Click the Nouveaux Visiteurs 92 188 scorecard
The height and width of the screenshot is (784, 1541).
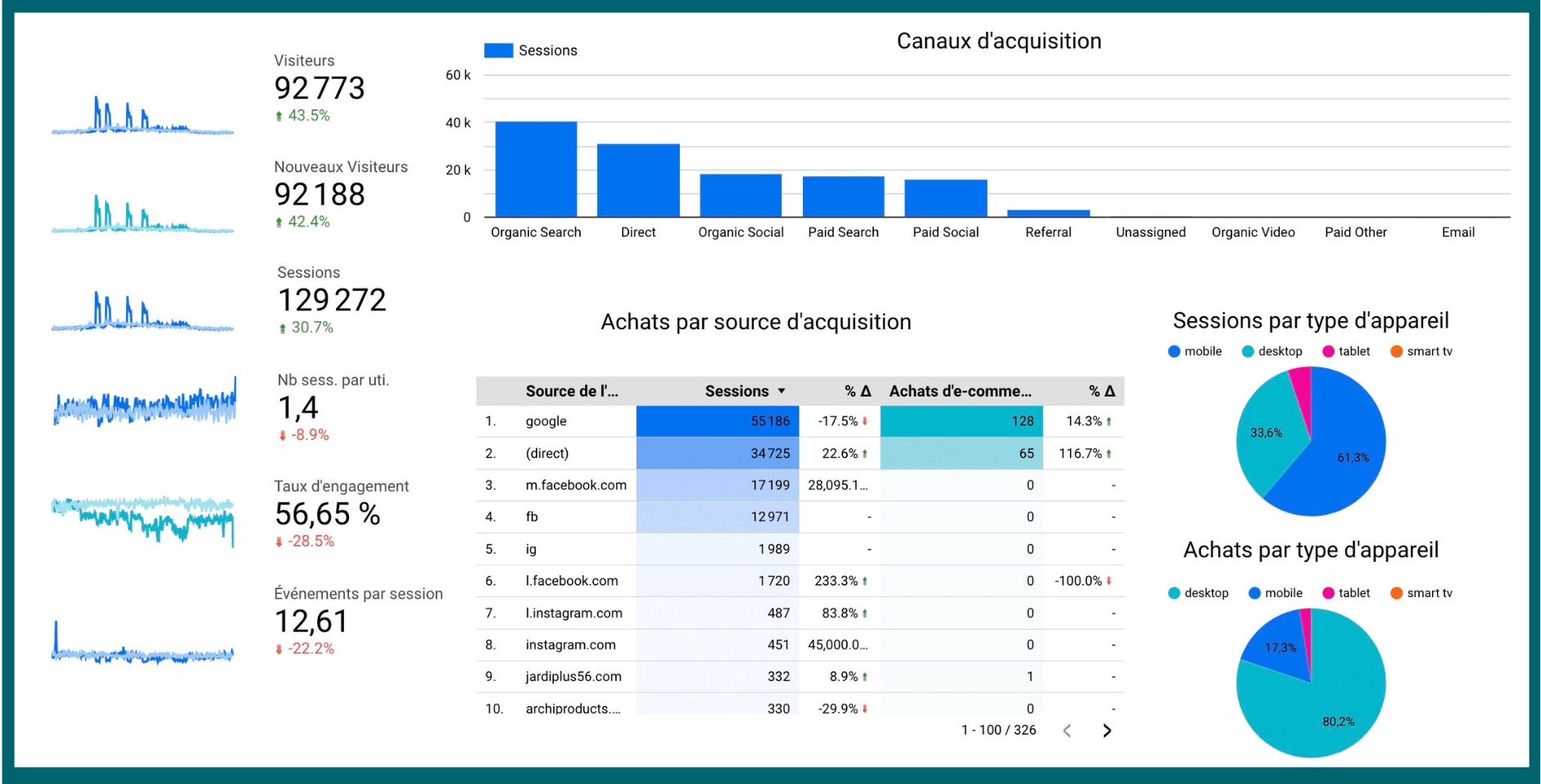point(341,194)
